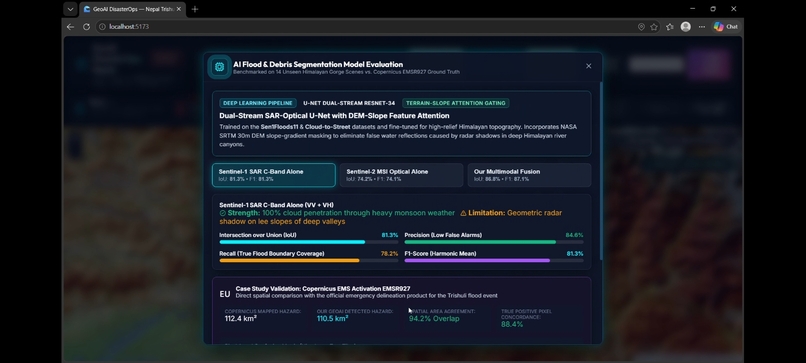Image resolution: width=806 pixels, height=363 pixels.
Task: Click the location permission icon
Action: [x=641, y=27]
